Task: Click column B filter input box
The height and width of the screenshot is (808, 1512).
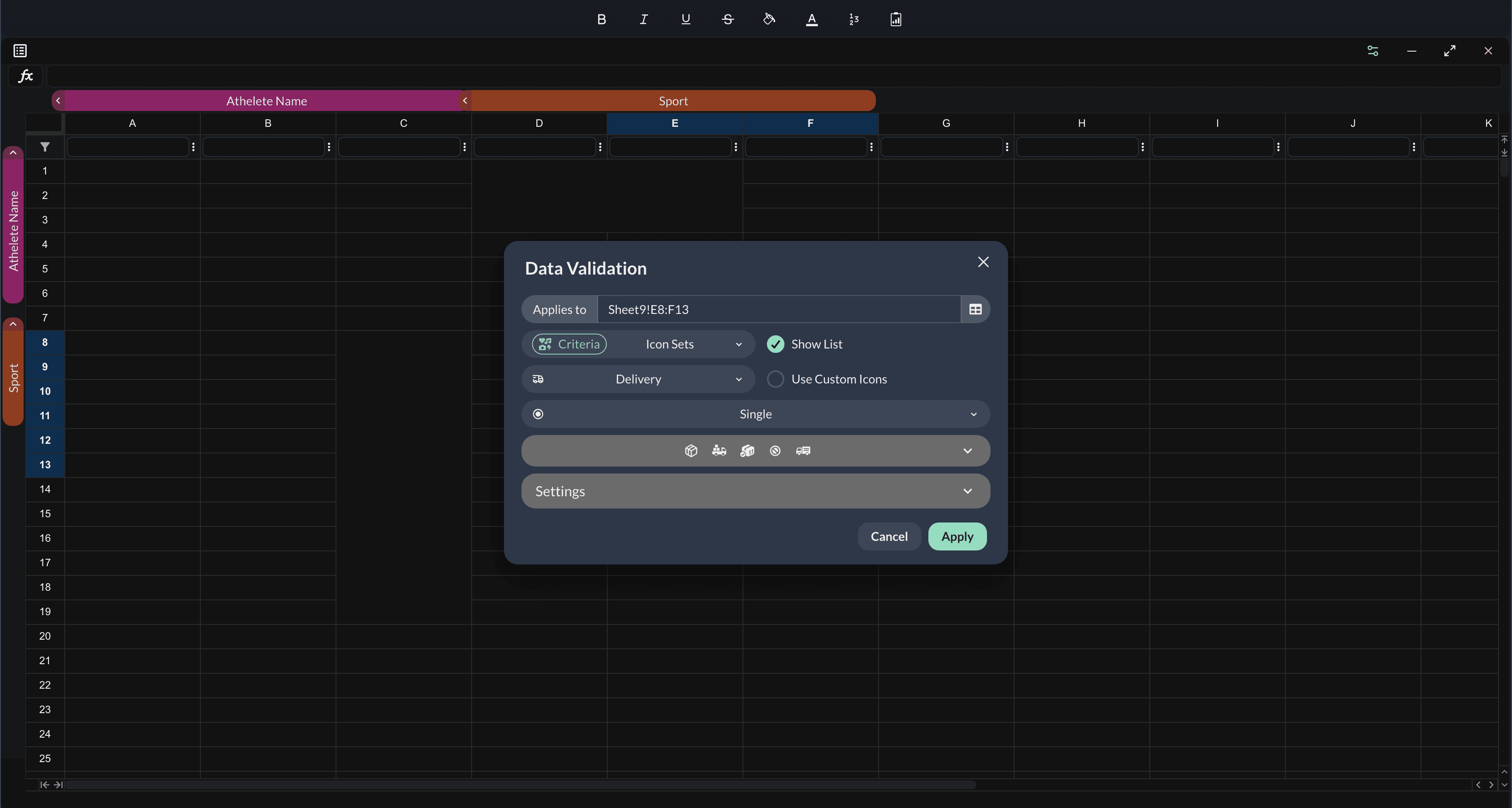Action: pyautogui.click(x=263, y=147)
